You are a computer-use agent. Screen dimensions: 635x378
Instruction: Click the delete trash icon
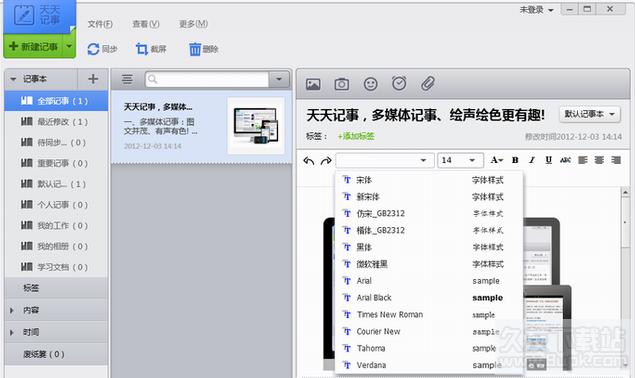(x=195, y=49)
